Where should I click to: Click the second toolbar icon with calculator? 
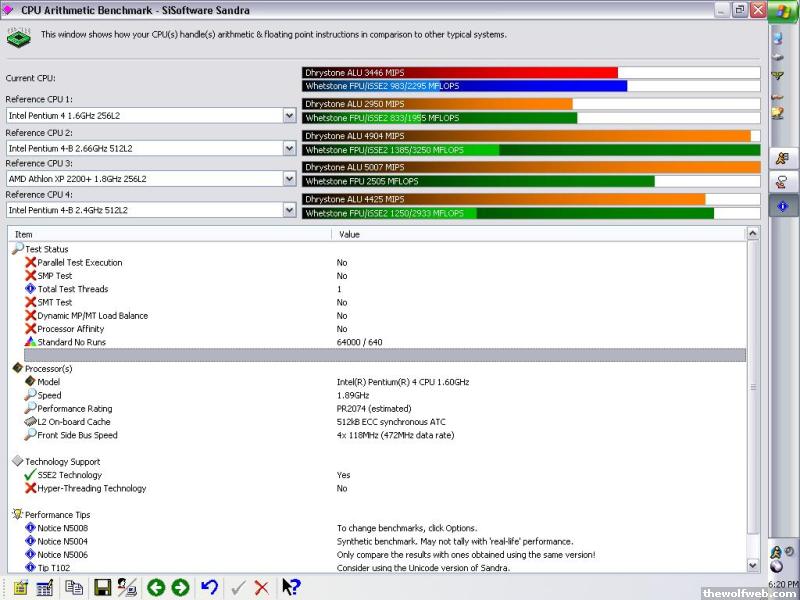tap(45, 588)
